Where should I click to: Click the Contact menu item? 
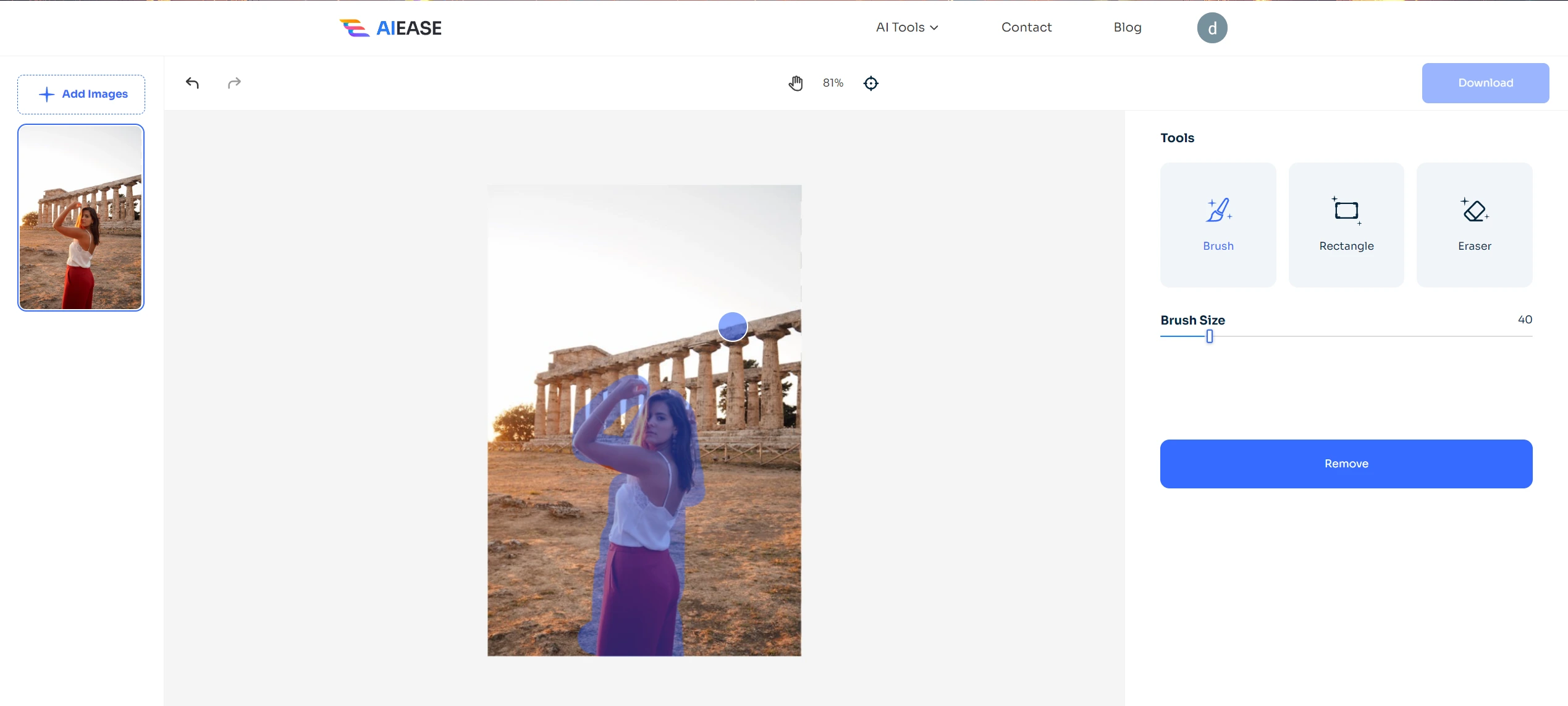tap(1026, 27)
